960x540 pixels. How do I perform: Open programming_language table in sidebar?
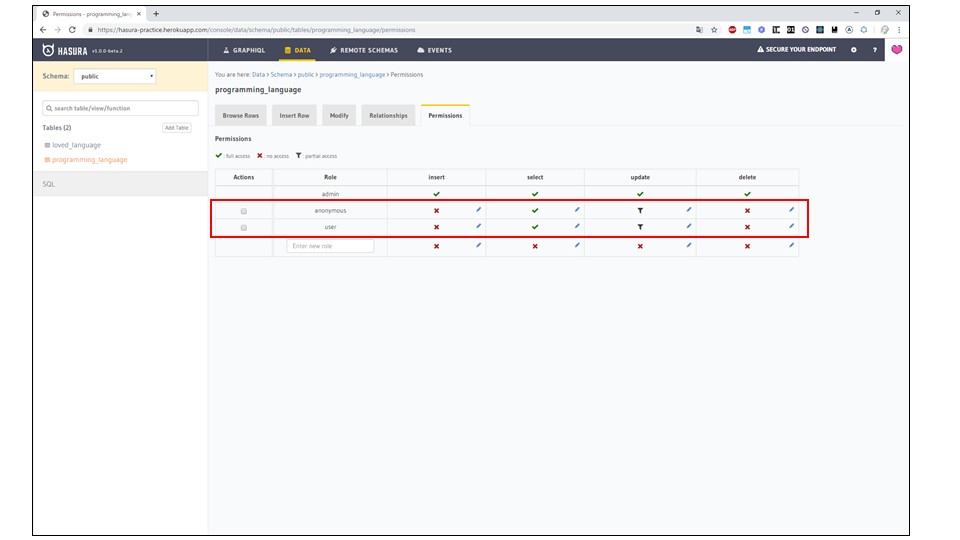pyautogui.click(x=89, y=160)
